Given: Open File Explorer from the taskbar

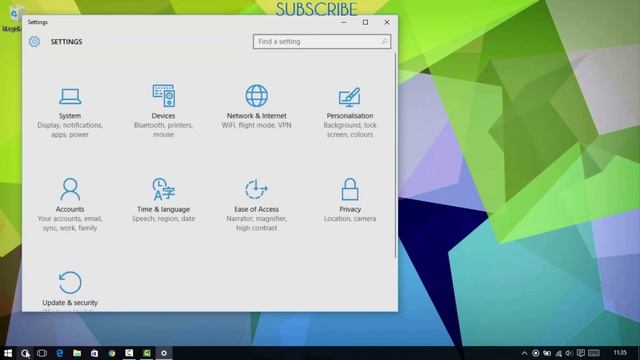Looking at the screenshot, I should coord(77,353).
